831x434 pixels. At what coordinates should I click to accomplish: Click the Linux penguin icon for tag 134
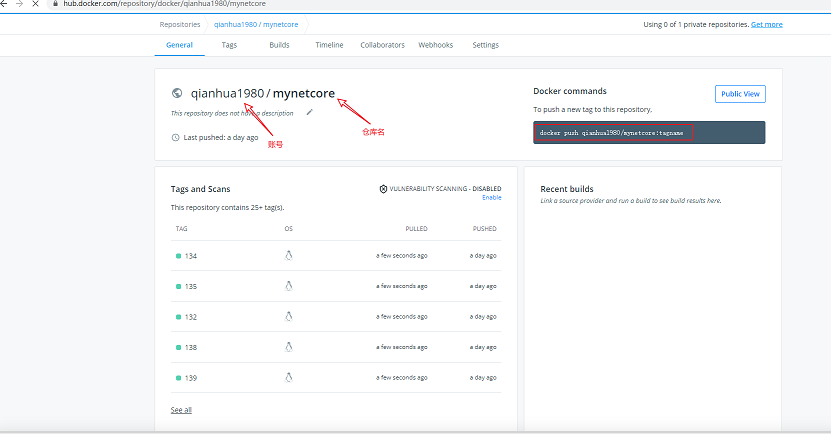pos(288,256)
